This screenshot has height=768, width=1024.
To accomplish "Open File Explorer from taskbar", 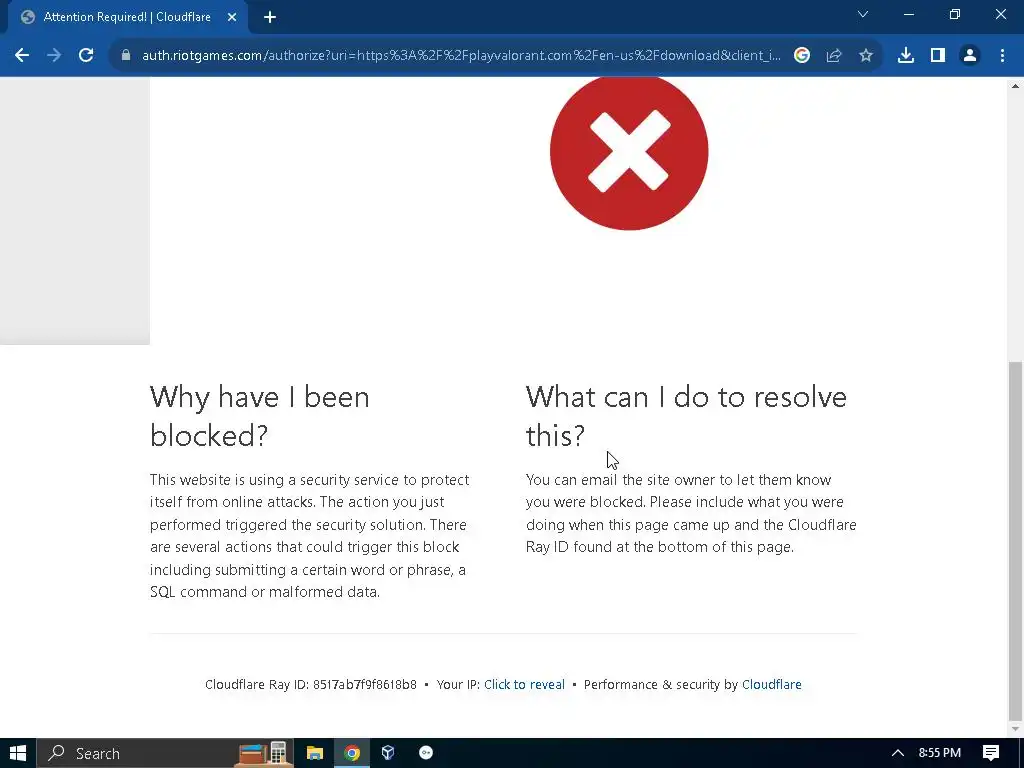I will [315, 753].
